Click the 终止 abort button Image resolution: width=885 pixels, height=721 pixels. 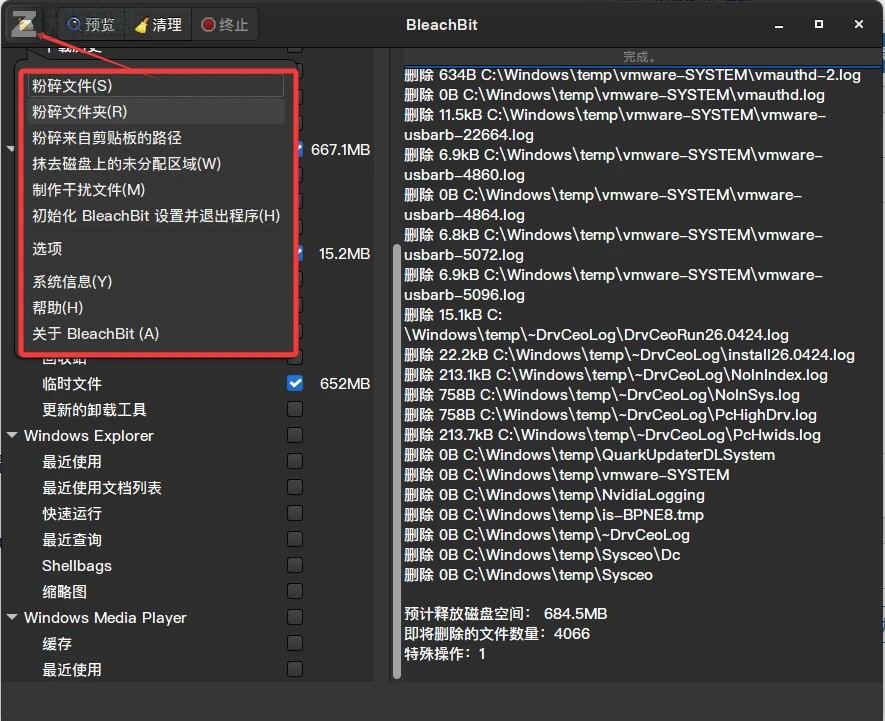pyautogui.click(x=225, y=24)
